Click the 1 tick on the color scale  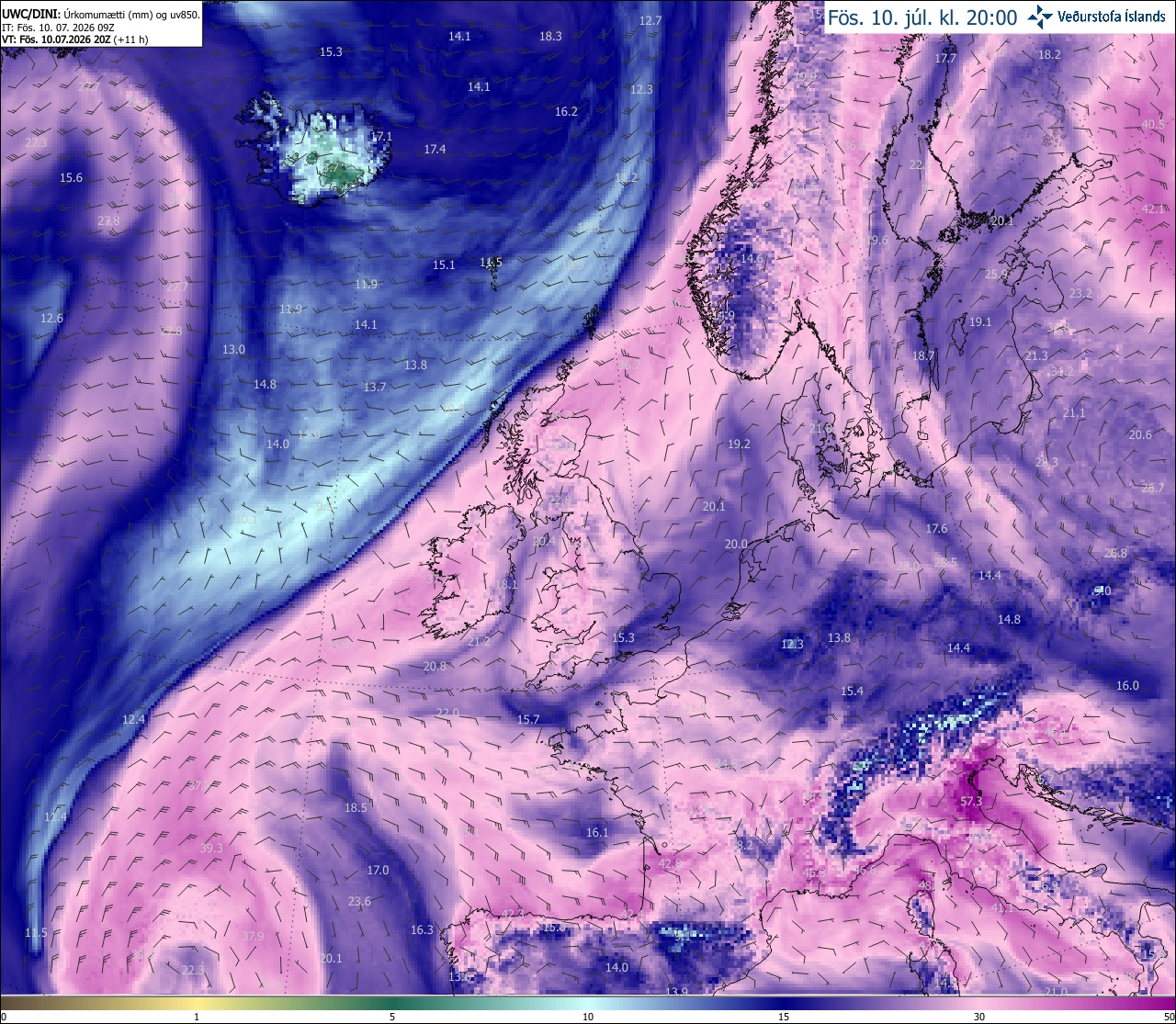197,1017
